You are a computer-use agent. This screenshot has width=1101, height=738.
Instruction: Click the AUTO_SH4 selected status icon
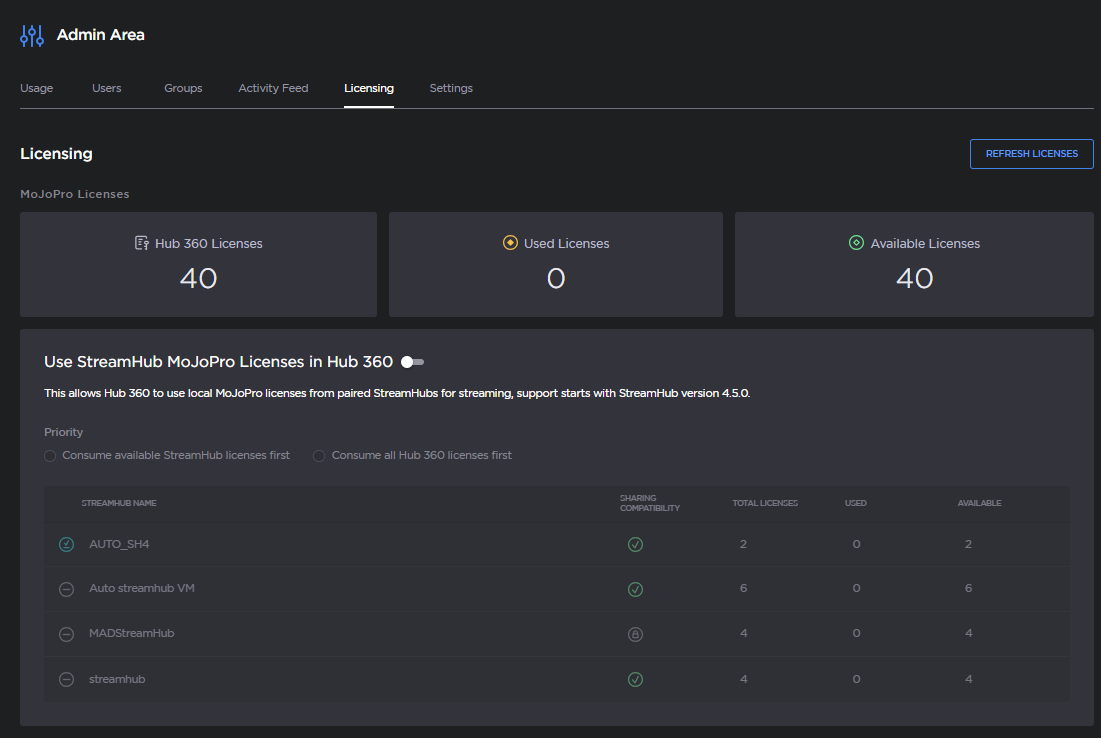pyautogui.click(x=66, y=544)
